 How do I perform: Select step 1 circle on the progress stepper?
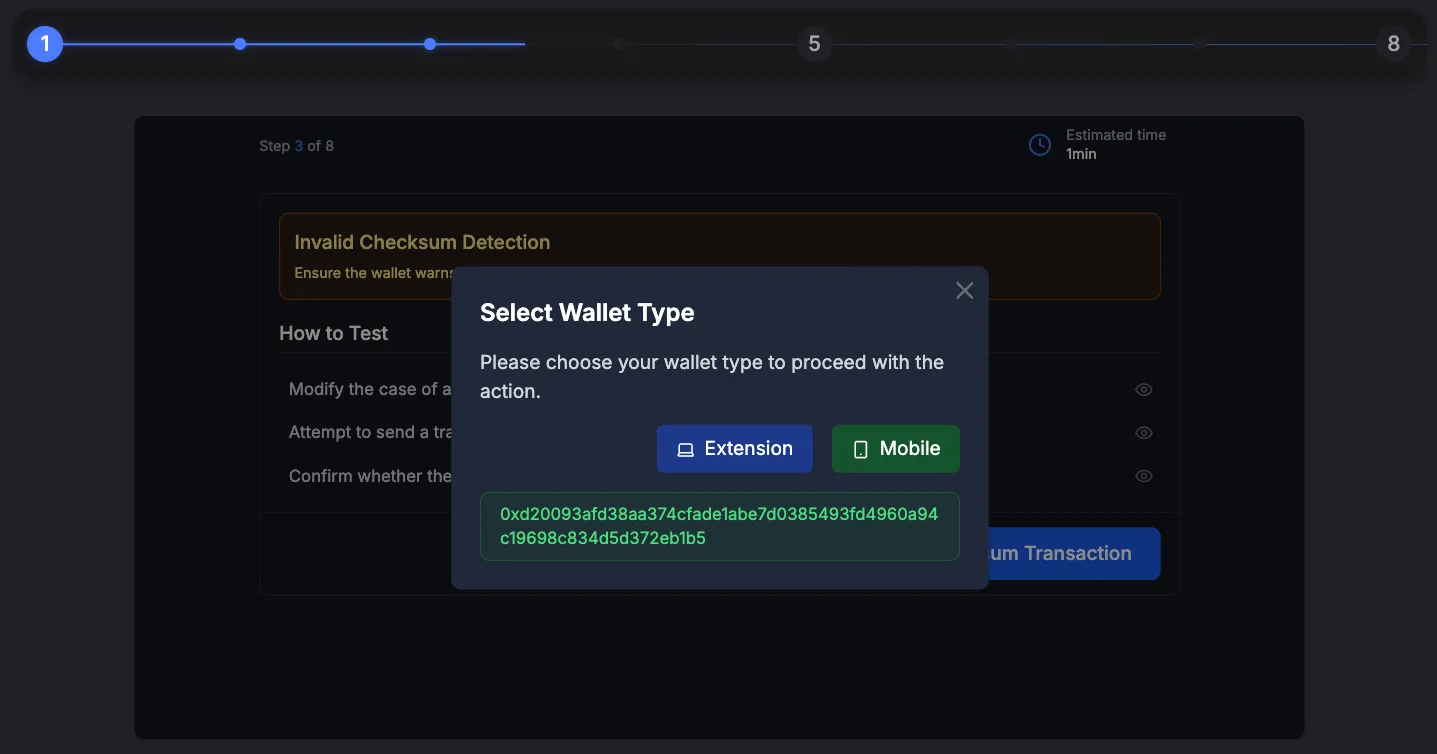click(x=44, y=43)
